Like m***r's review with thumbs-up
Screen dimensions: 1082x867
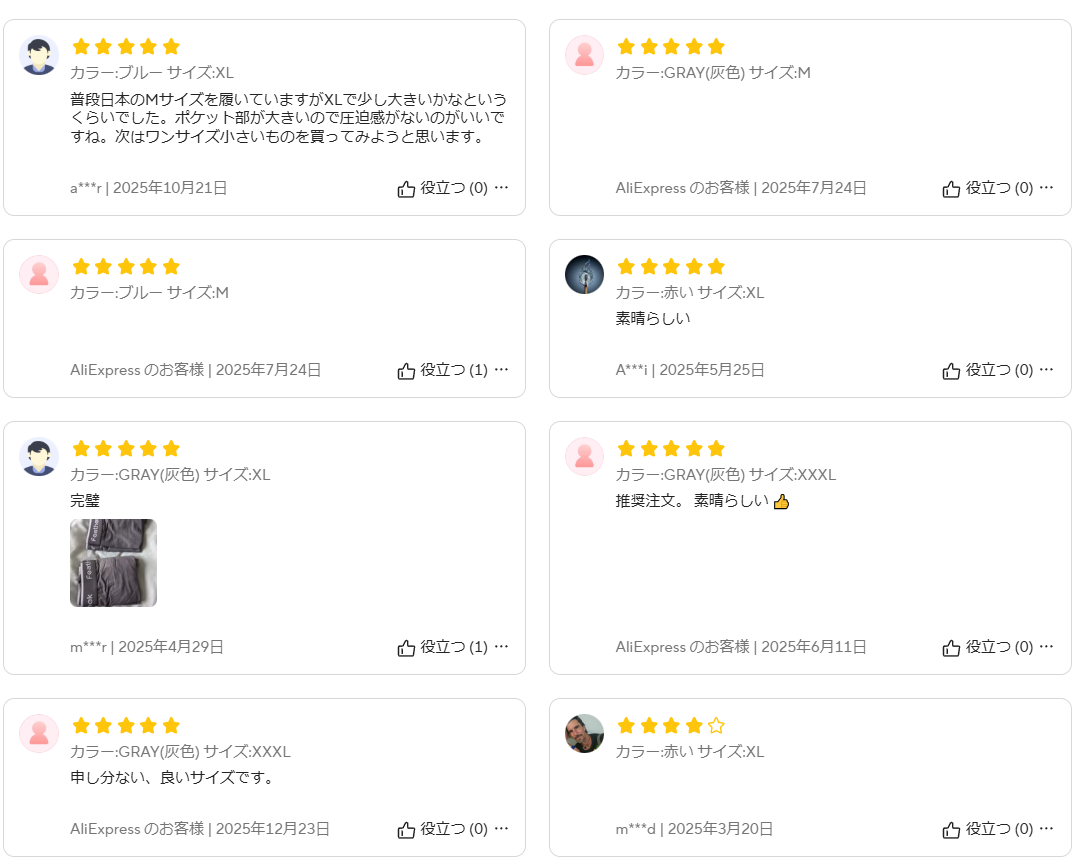(406, 648)
